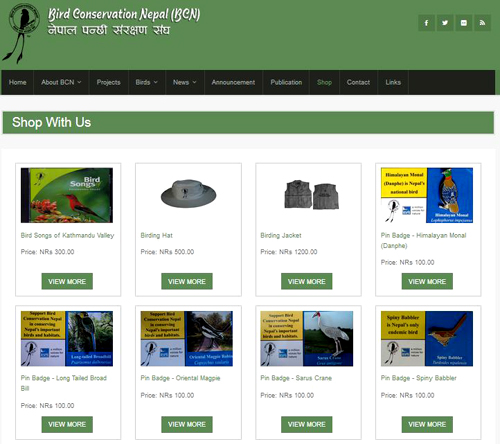Click the Oriental Magpie badge image

[187, 339]
